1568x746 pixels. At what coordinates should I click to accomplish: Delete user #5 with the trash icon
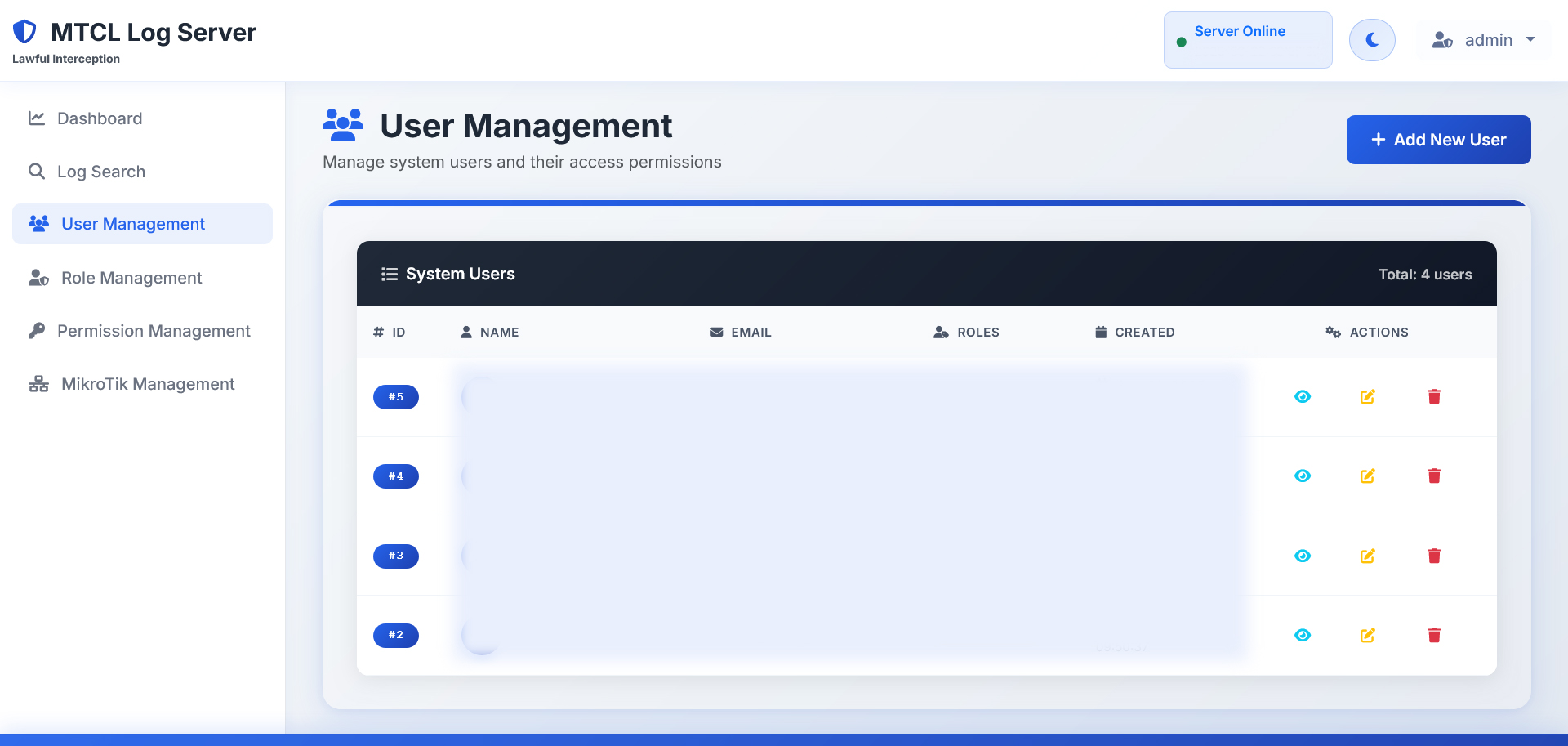[x=1433, y=397]
